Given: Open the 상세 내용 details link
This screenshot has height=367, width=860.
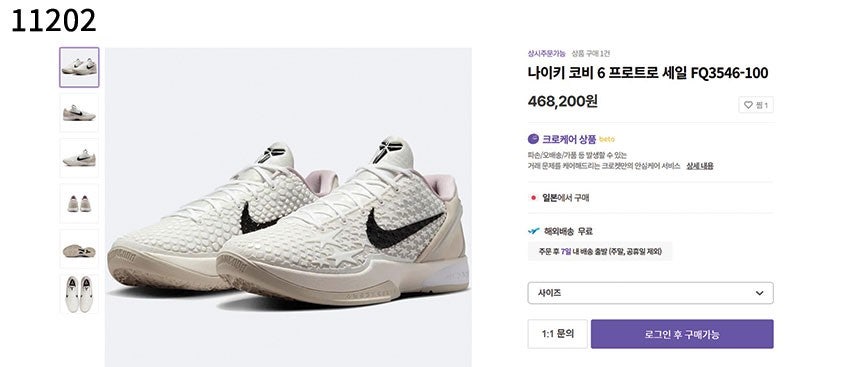Looking at the screenshot, I should (699, 166).
